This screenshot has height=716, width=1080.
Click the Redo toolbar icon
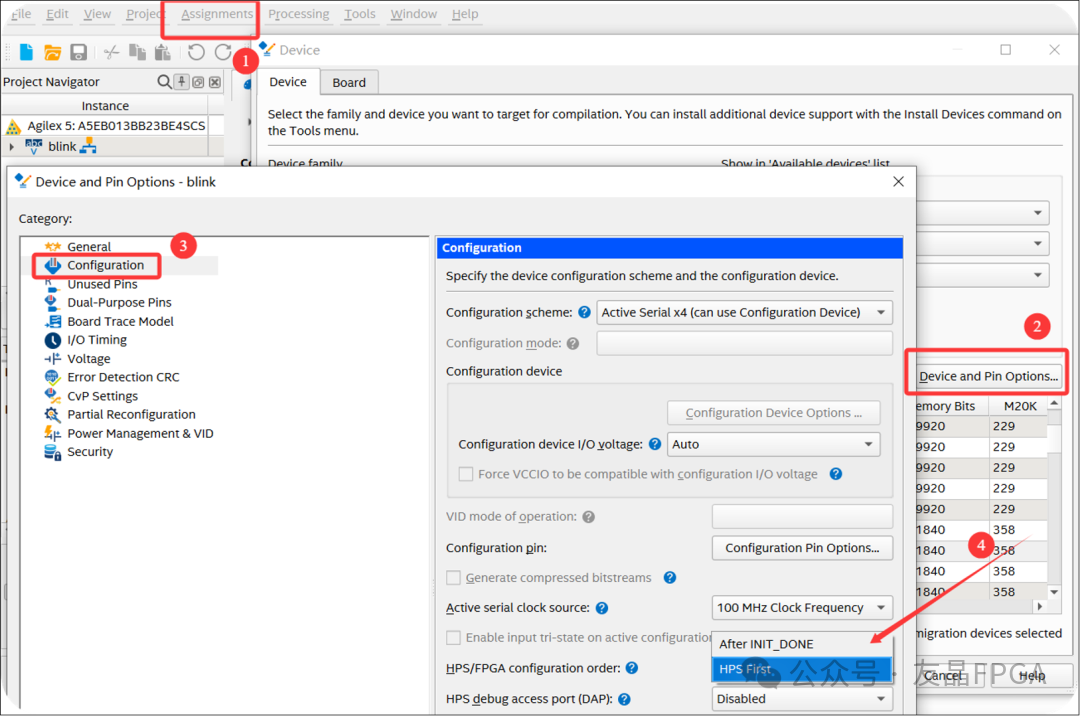tap(222, 52)
